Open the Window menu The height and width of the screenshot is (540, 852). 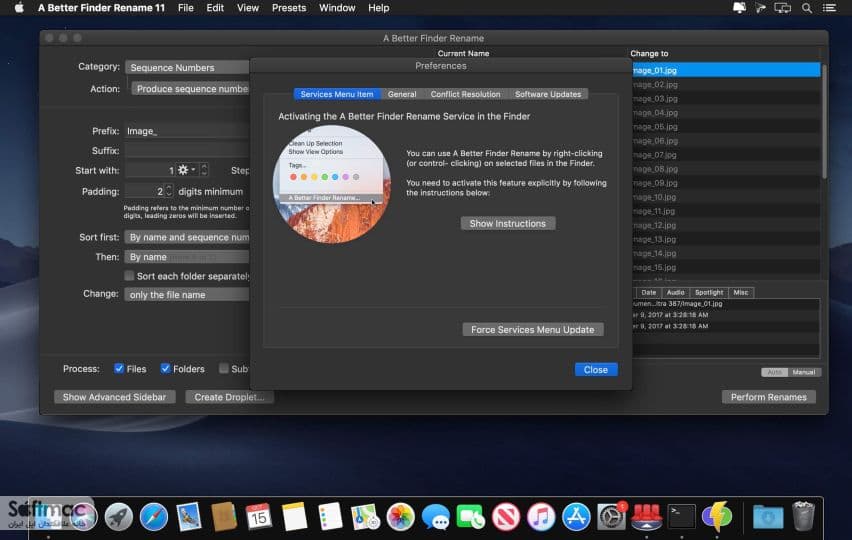coord(337,8)
